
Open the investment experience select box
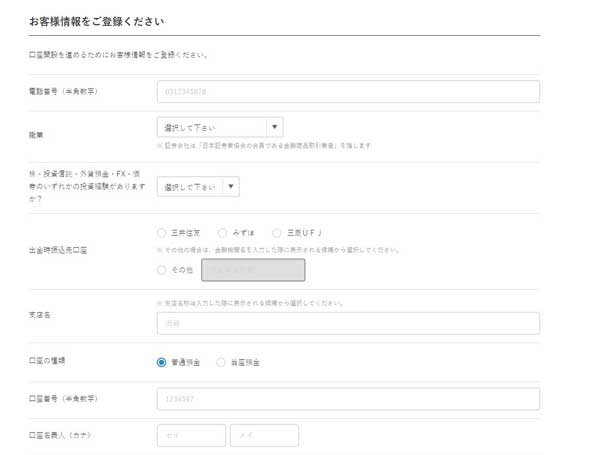pos(189,186)
